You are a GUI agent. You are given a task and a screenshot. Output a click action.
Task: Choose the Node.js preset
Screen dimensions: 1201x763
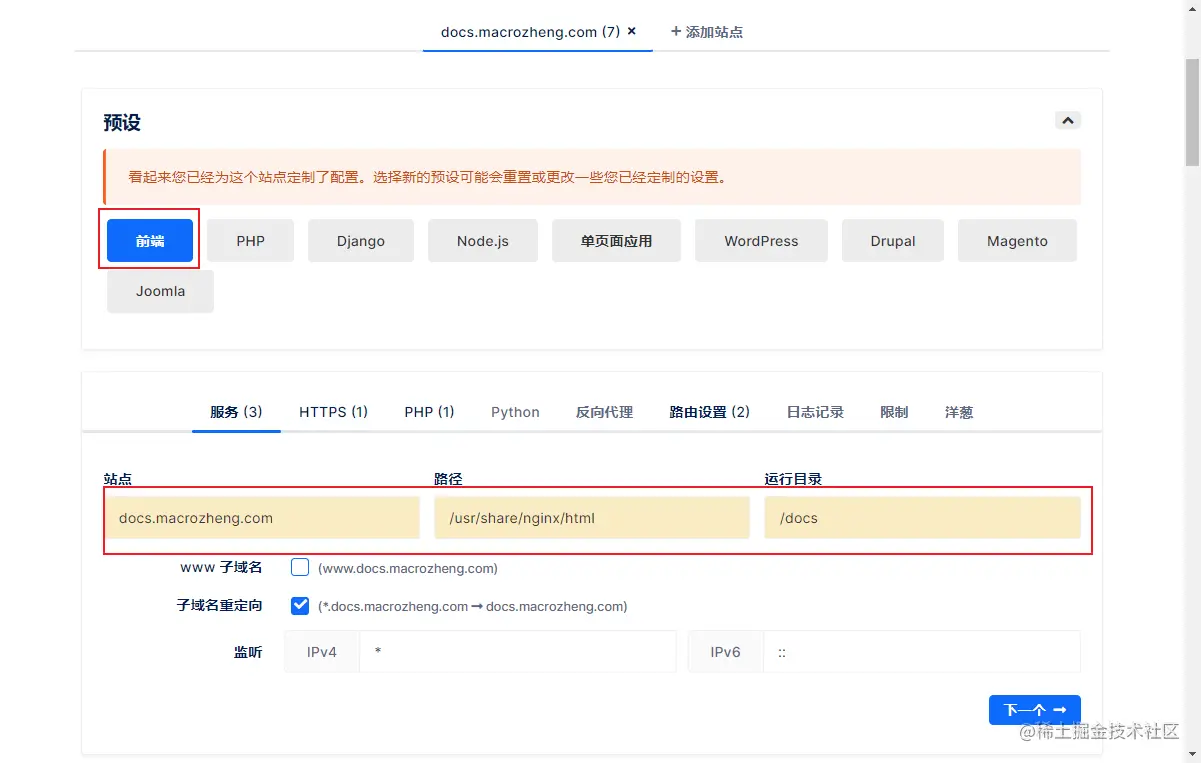(483, 241)
